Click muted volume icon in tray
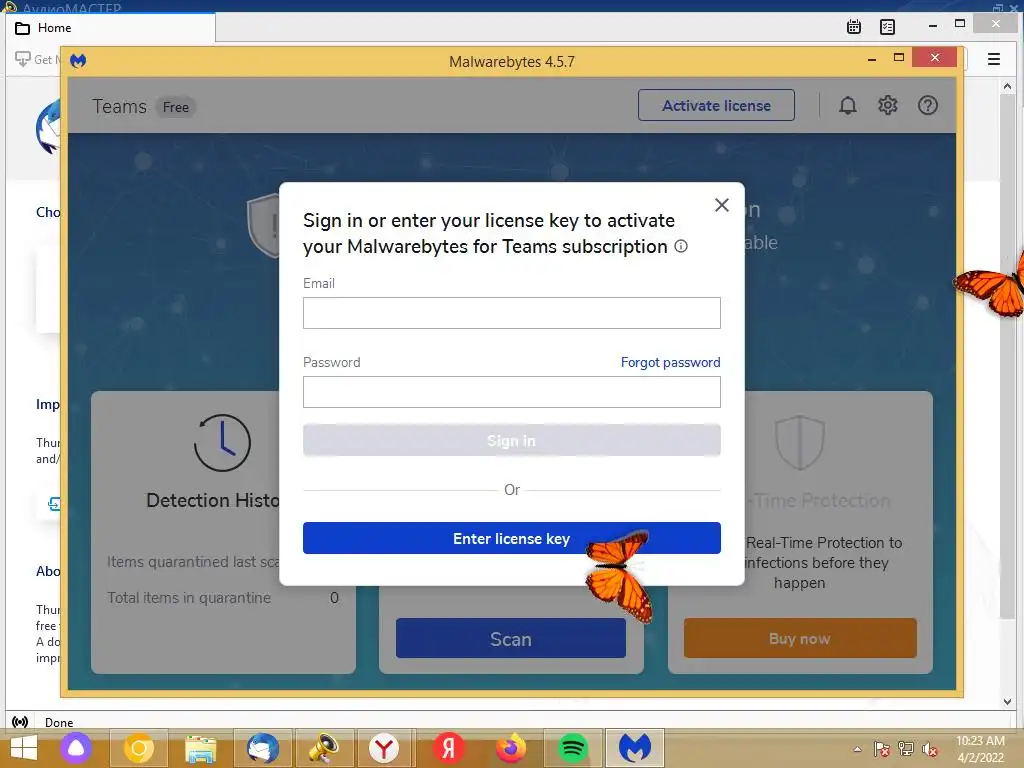The image size is (1024, 768). click(x=930, y=749)
